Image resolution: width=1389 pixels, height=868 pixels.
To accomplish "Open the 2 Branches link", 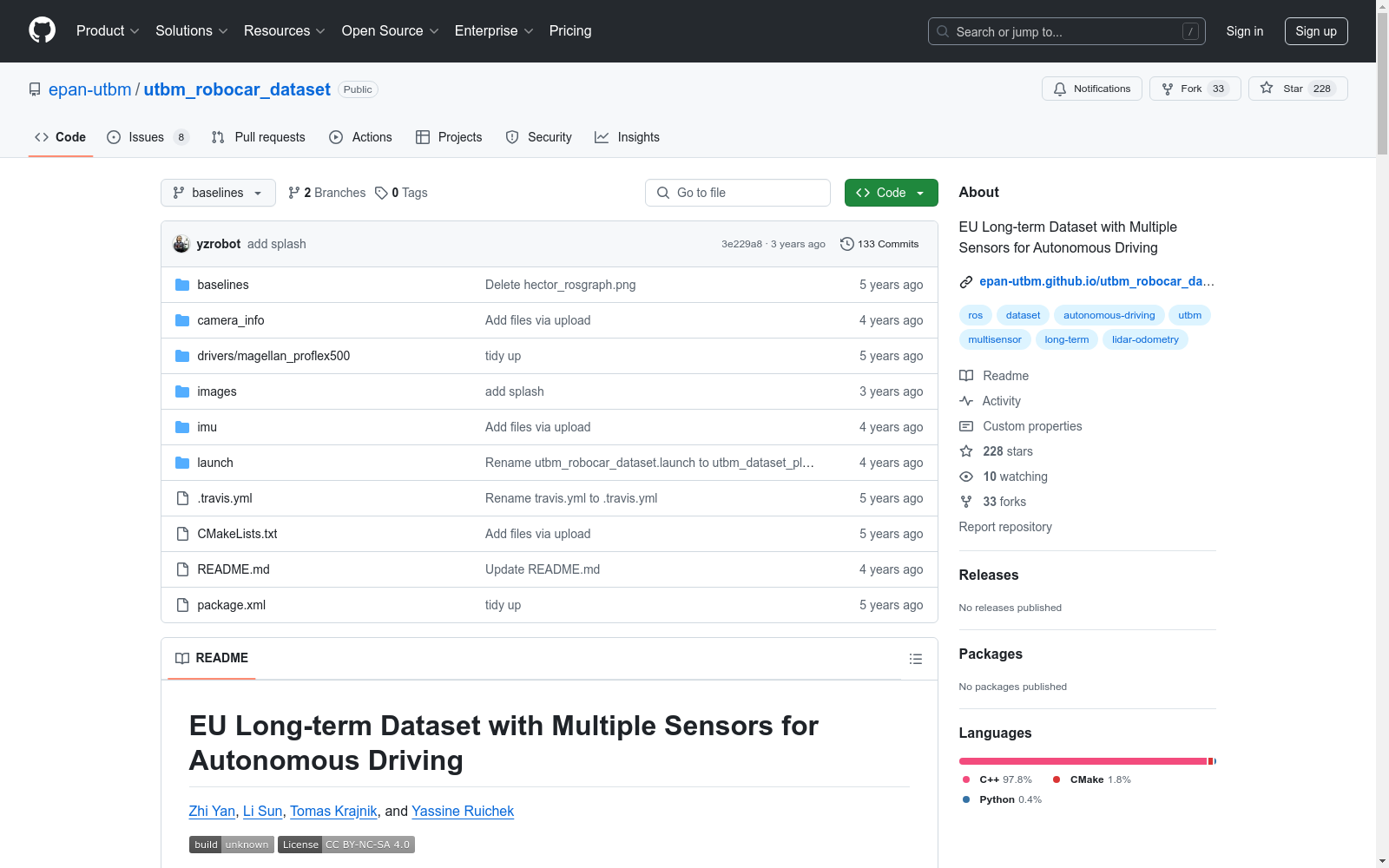I will [x=326, y=193].
